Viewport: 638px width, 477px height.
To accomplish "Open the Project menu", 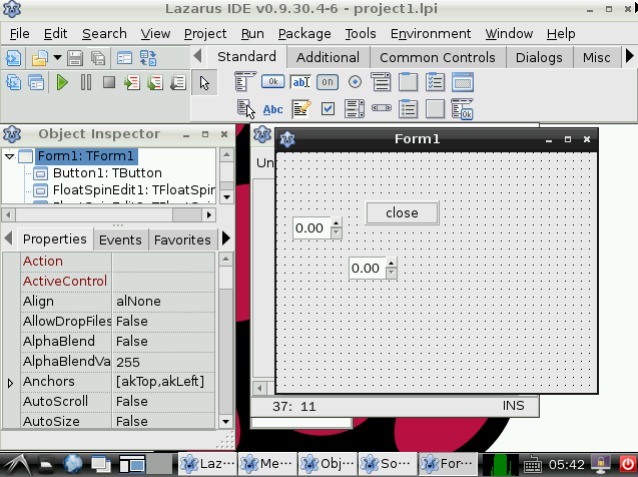I will pyautogui.click(x=205, y=33).
